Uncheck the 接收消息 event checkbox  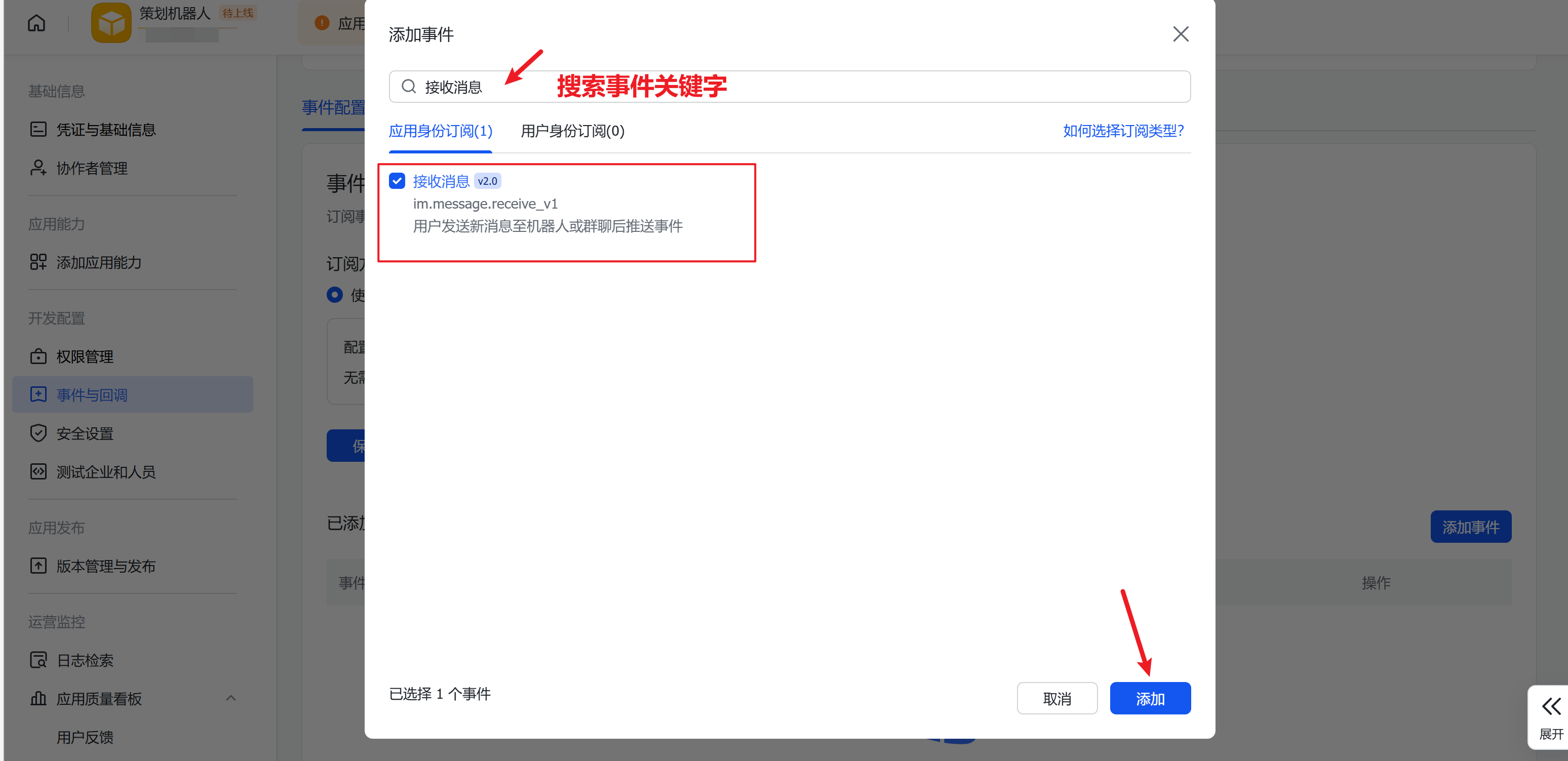pos(397,181)
